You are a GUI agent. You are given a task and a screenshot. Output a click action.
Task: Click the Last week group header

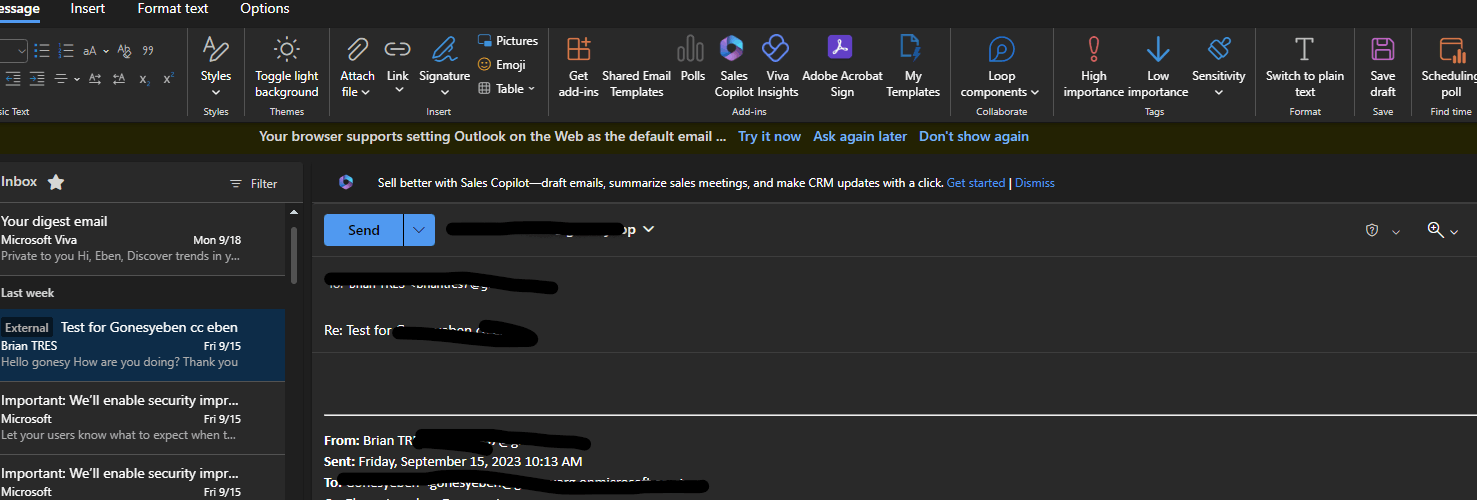[x=28, y=293]
